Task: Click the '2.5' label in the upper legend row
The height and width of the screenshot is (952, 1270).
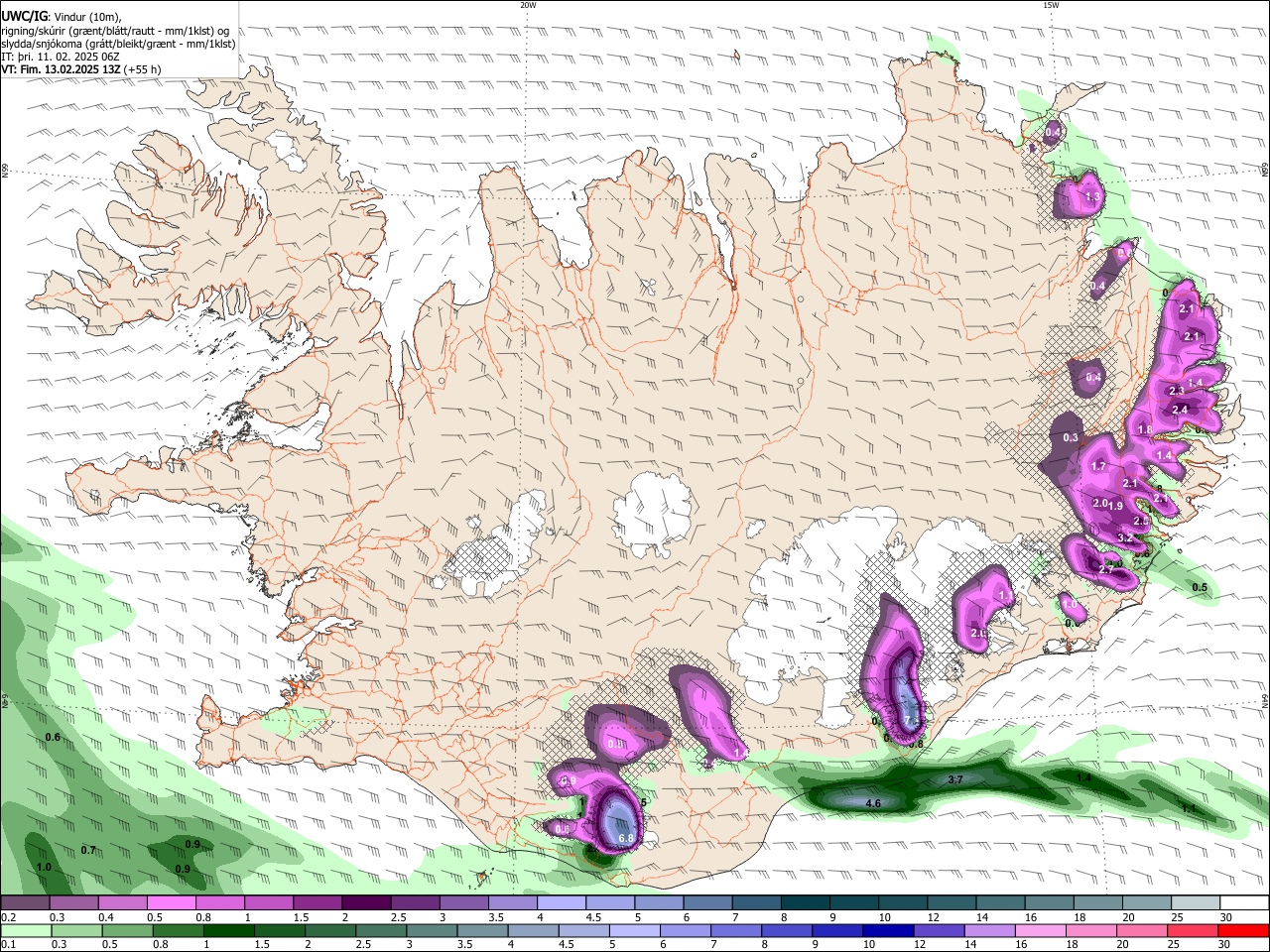Action: (x=399, y=917)
